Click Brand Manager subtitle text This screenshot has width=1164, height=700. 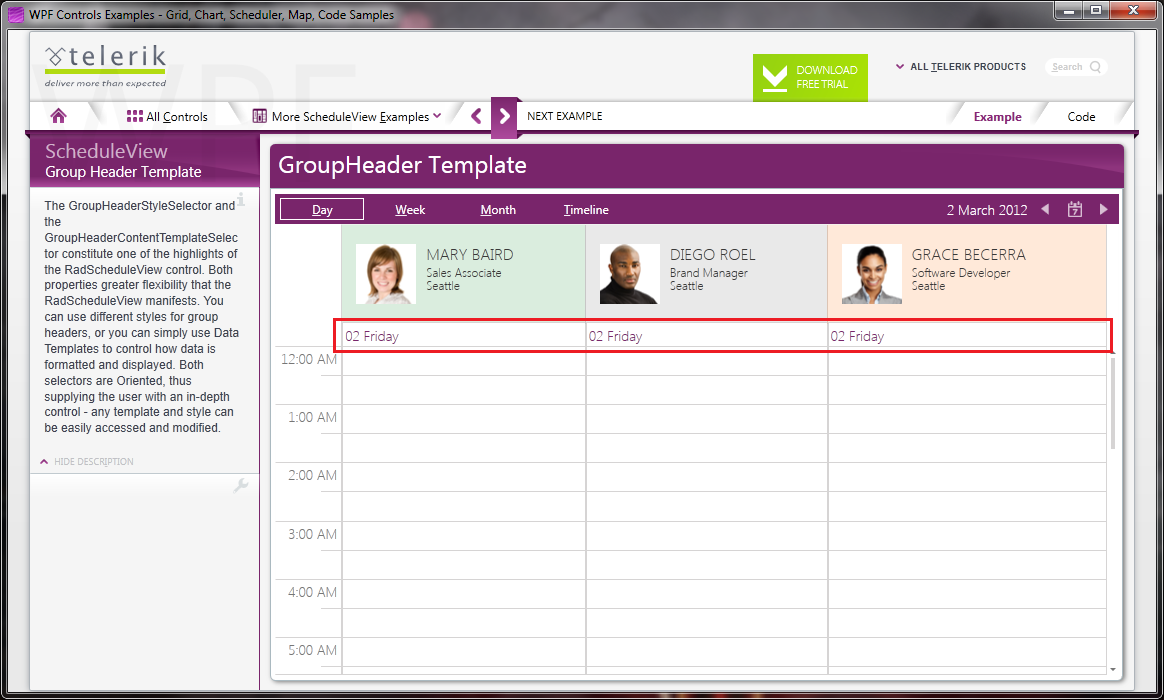pos(709,273)
